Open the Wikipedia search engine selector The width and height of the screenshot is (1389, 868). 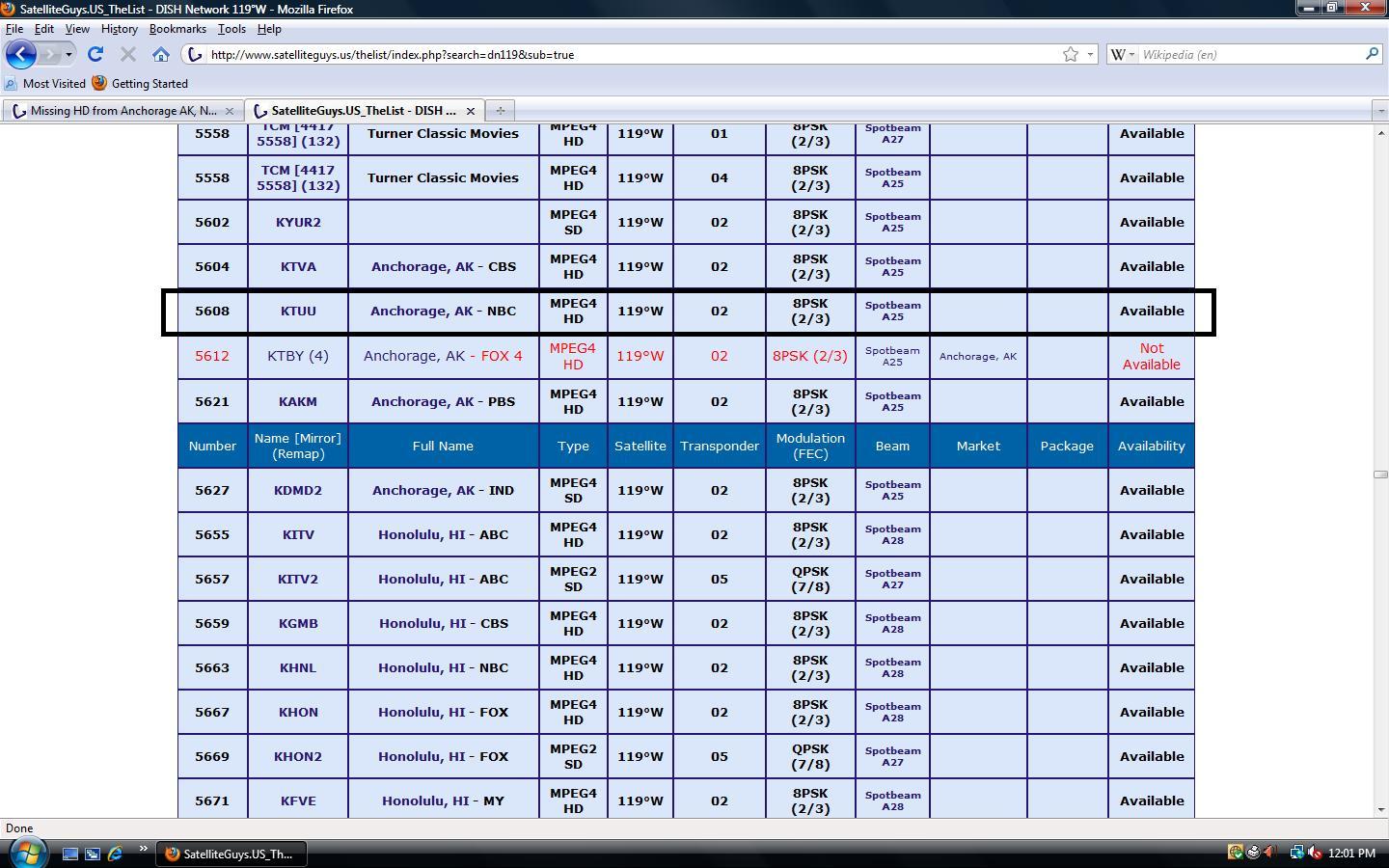pos(1123,54)
